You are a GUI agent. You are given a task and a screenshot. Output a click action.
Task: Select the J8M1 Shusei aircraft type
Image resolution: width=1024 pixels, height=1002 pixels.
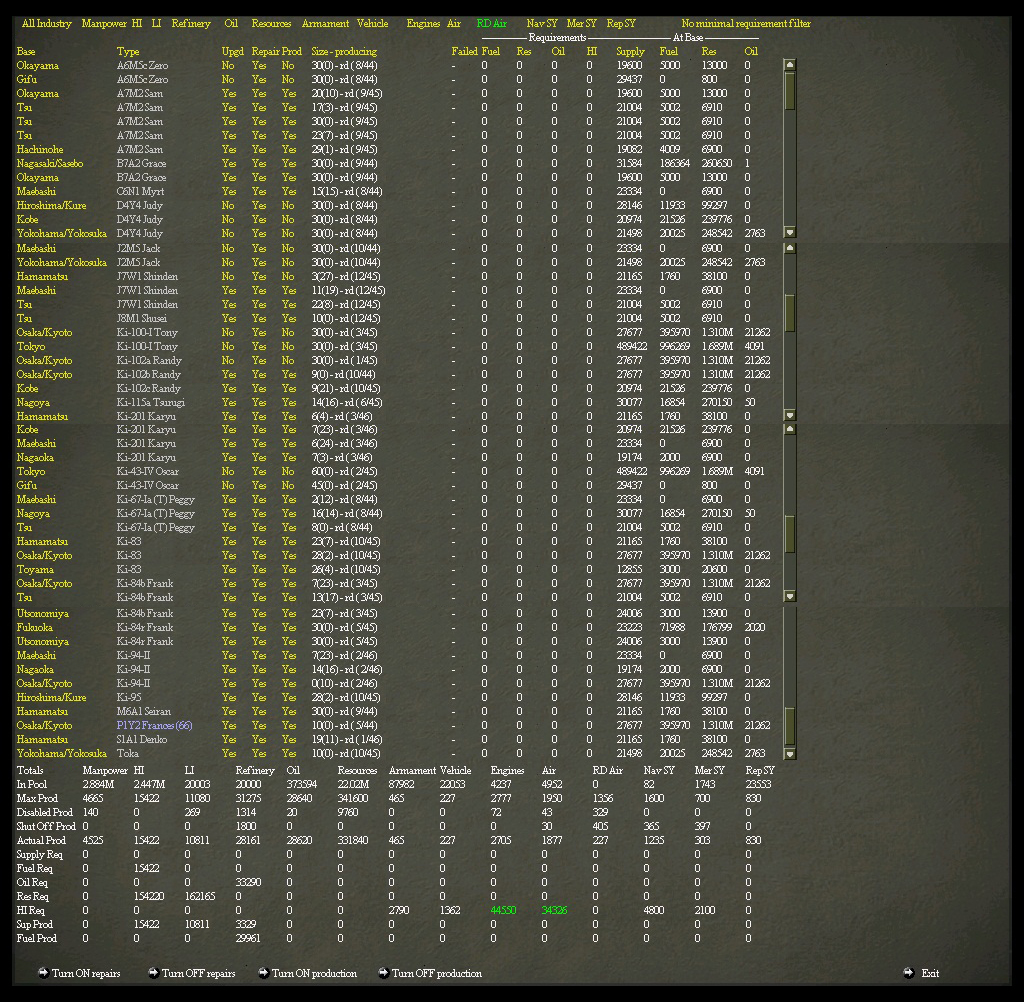point(142,318)
